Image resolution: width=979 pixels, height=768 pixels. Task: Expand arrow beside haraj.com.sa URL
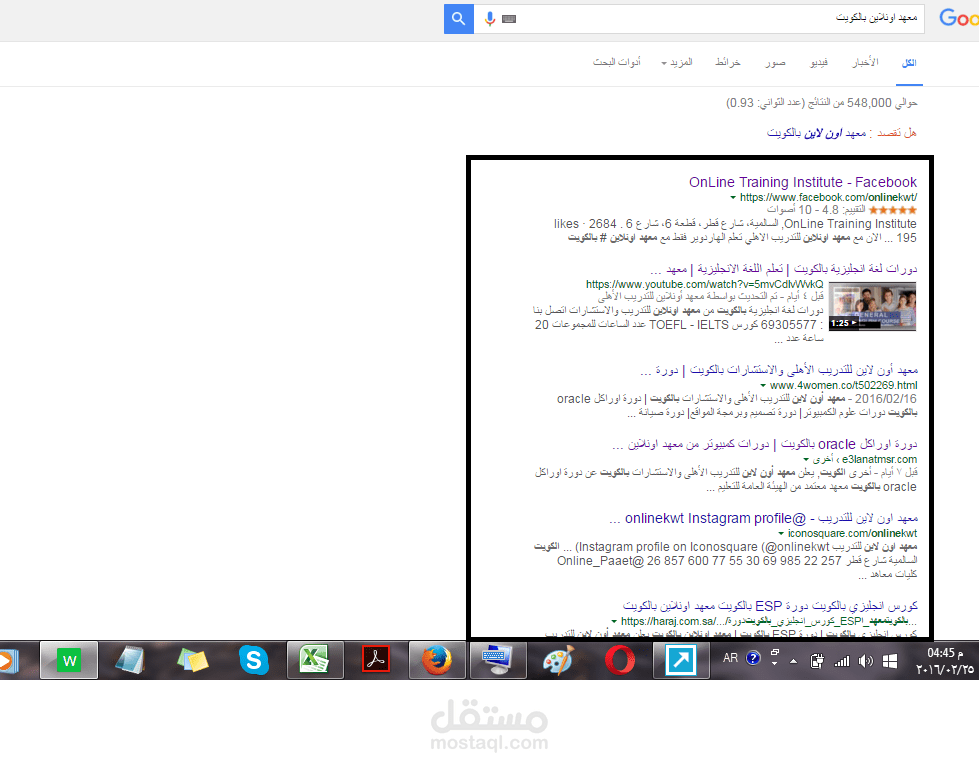pyautogui.click(x=614, y=621)
